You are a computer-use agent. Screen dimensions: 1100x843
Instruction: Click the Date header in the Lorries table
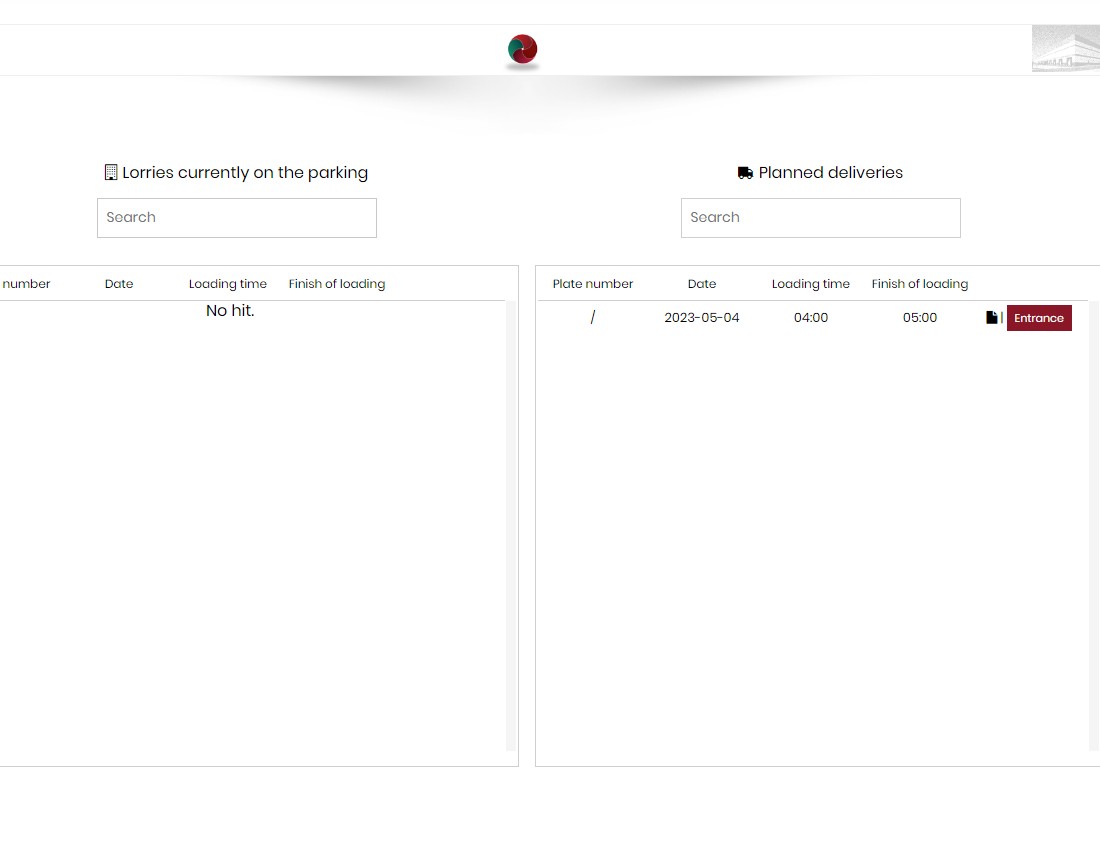(x=119, y=284)
